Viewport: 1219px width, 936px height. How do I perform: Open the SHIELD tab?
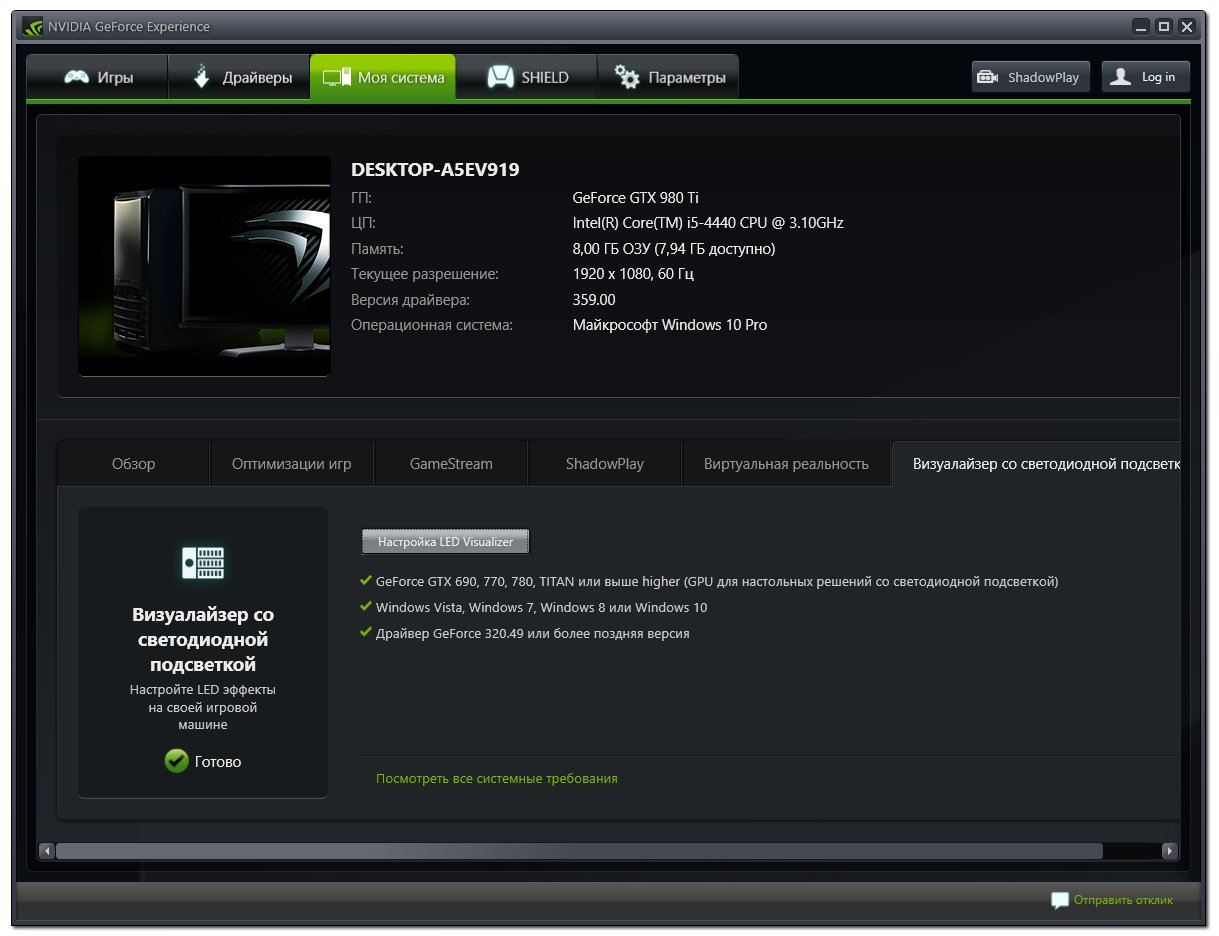(526, 77)
